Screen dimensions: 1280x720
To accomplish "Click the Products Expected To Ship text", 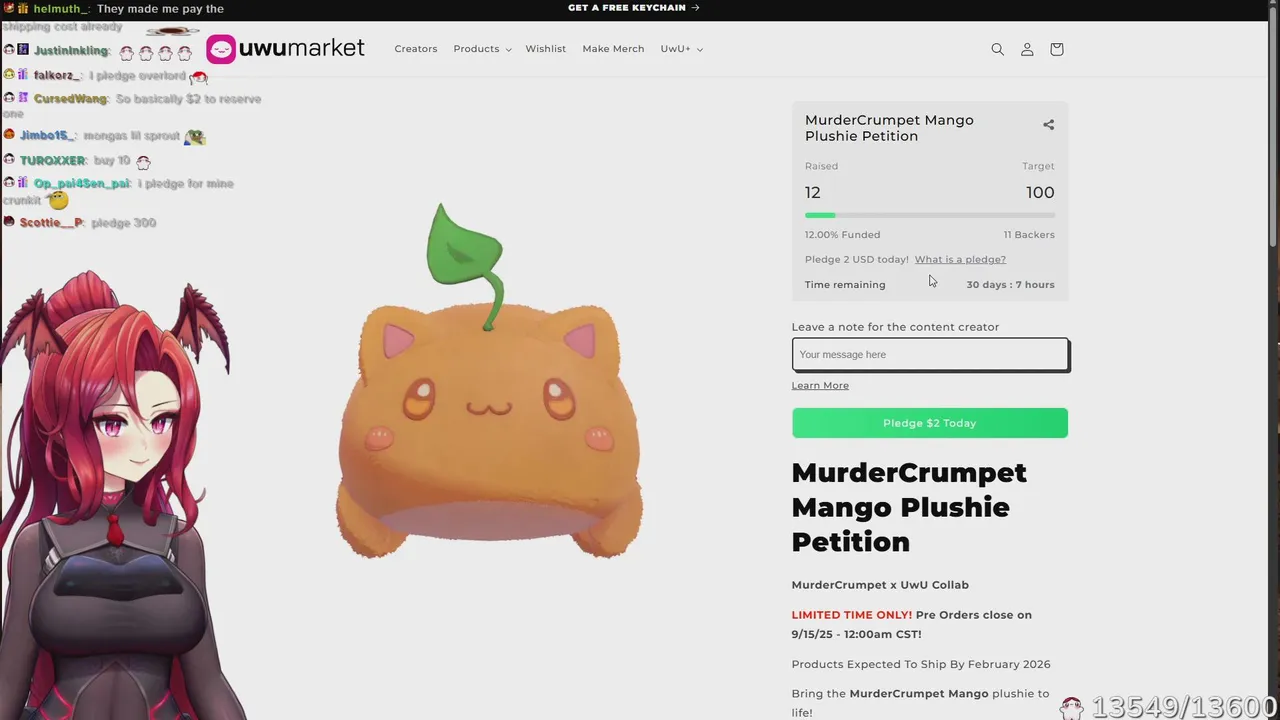I will click(x=921, y=664).
